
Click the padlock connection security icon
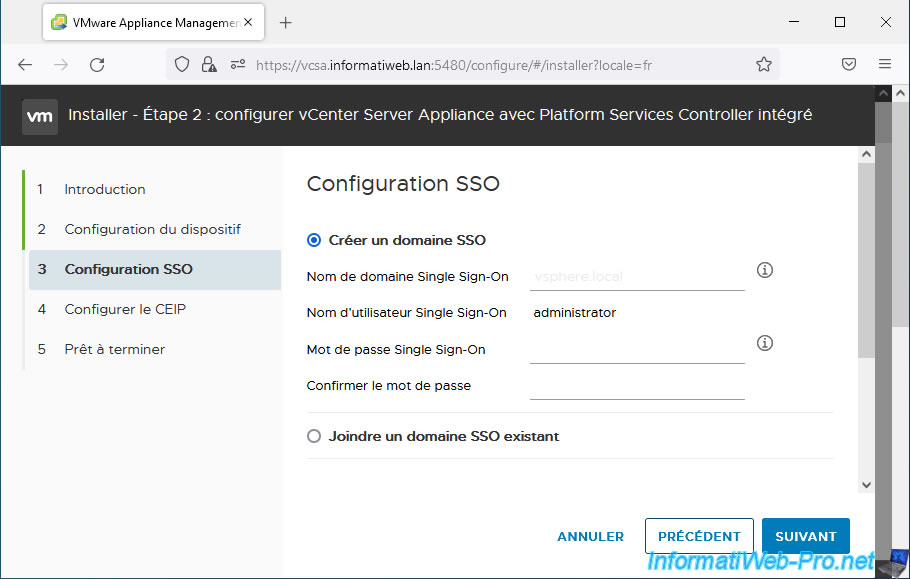click(x=209, y=64)
